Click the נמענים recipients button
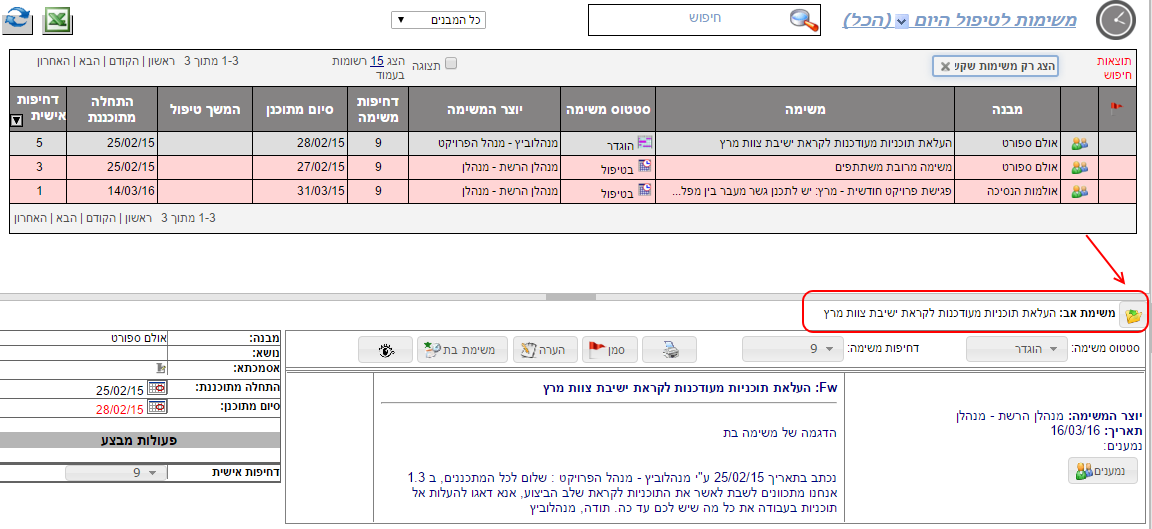The image size is (1152, 529). (x=1102, y=471)
